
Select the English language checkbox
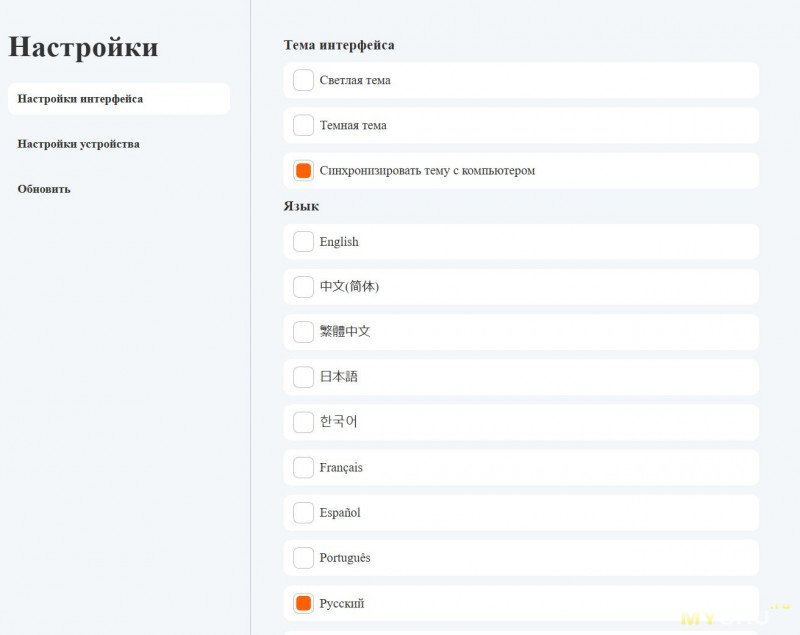click(x=303, y=242)
